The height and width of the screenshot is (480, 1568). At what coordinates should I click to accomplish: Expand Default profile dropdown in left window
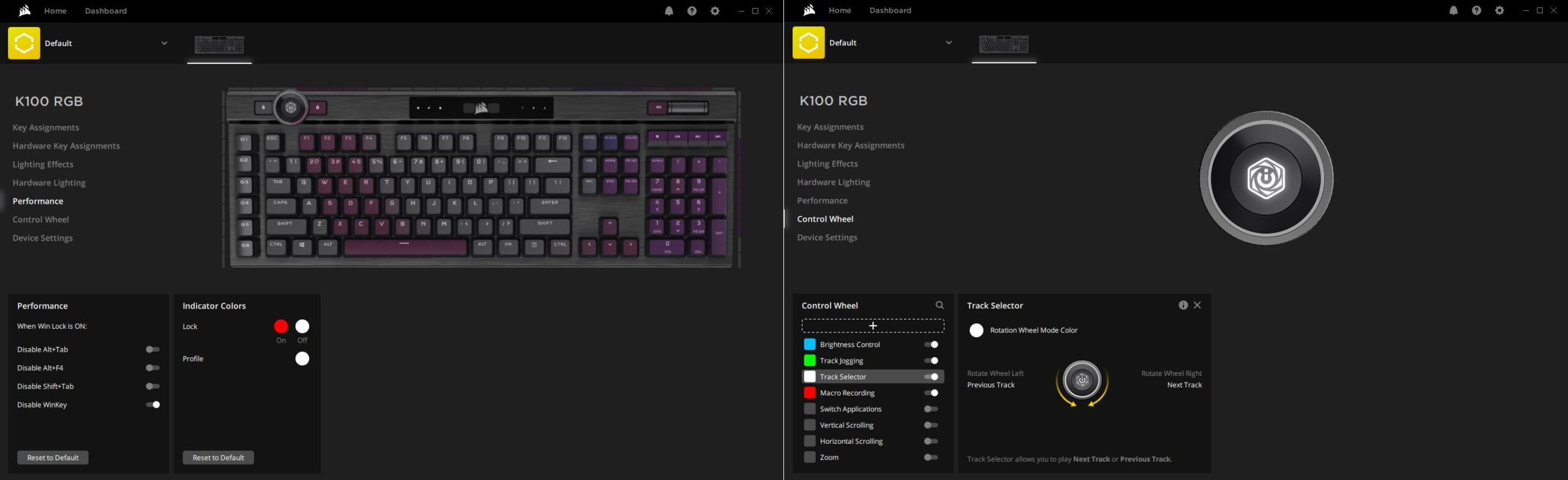pos(164,43)
